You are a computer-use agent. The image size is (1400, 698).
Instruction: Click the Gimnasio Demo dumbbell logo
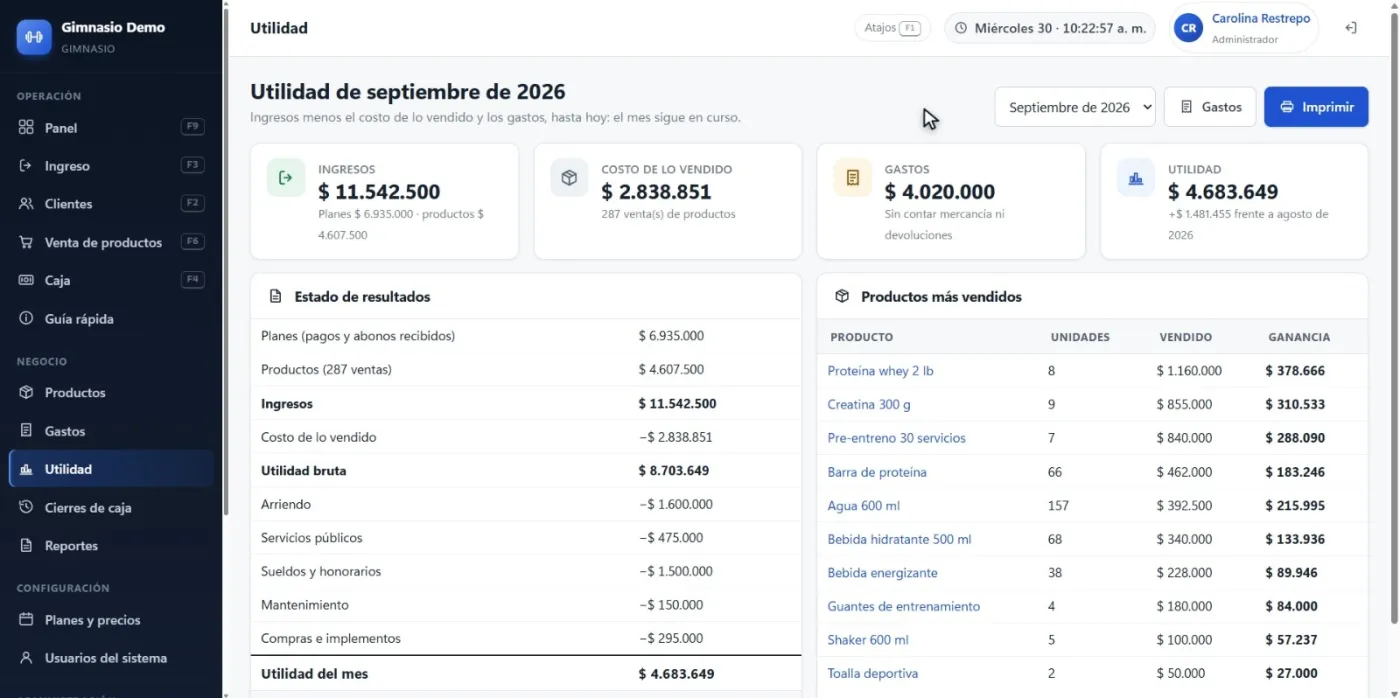pyautogui.click(x=34, y=37)
